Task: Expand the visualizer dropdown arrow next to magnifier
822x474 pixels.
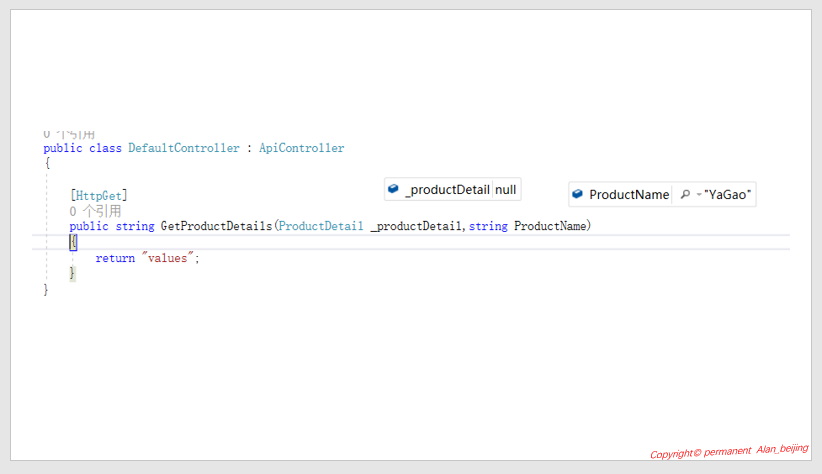Action: (699, 195)
